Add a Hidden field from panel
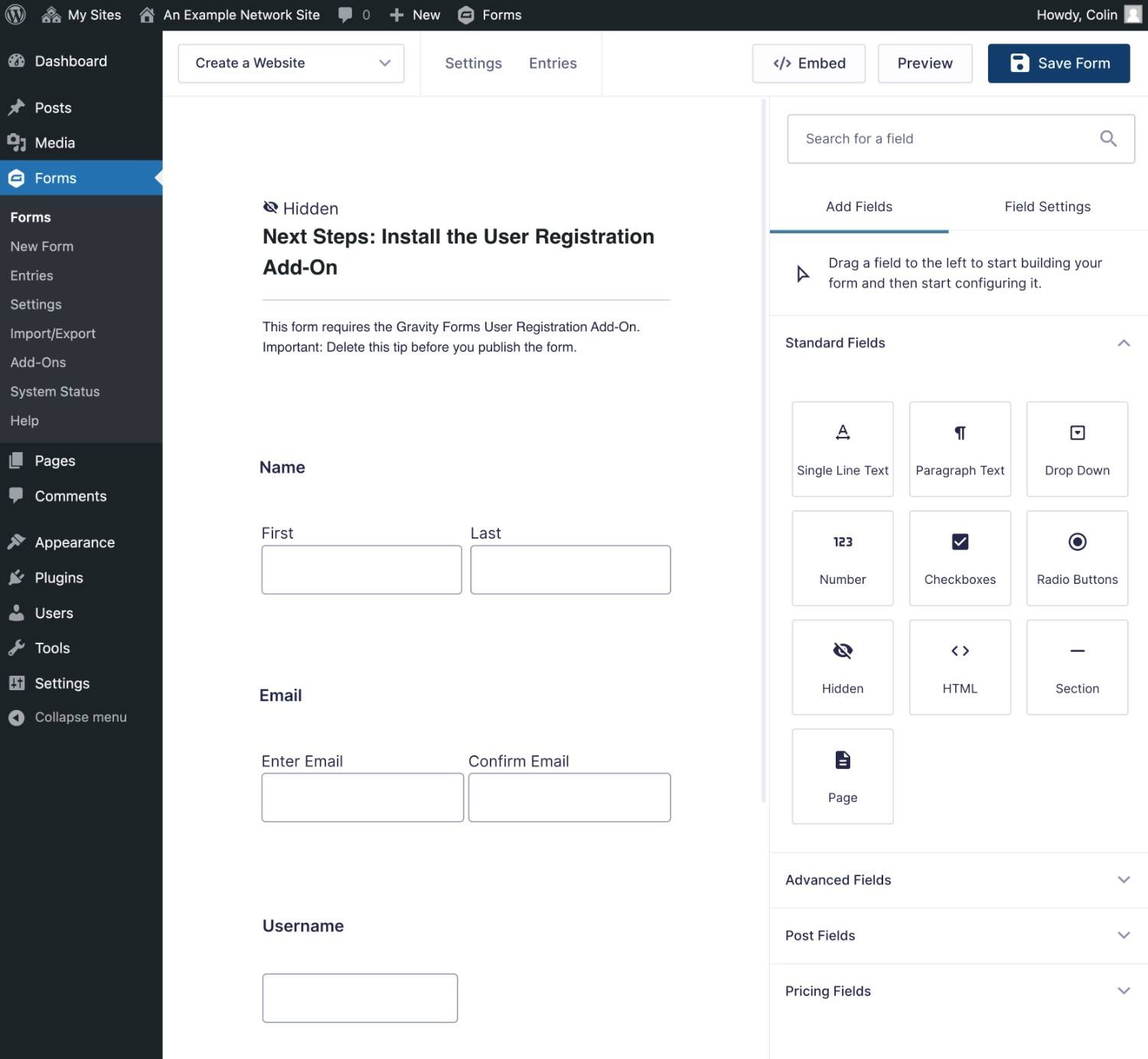Viewport: 1148px width, 1059px height. (843, 667)
